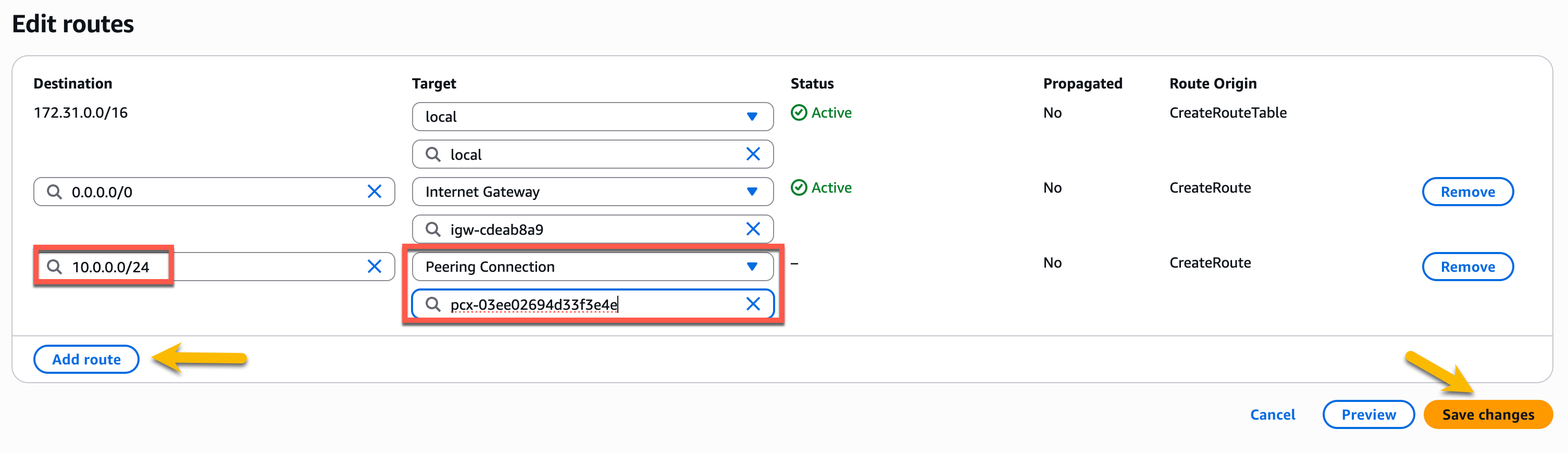Image resolution: width=1568 pixels, height=454 pixels.
Task: Click search icon in igw-cdeab8a9 field
Action: (x=433, y=230)
